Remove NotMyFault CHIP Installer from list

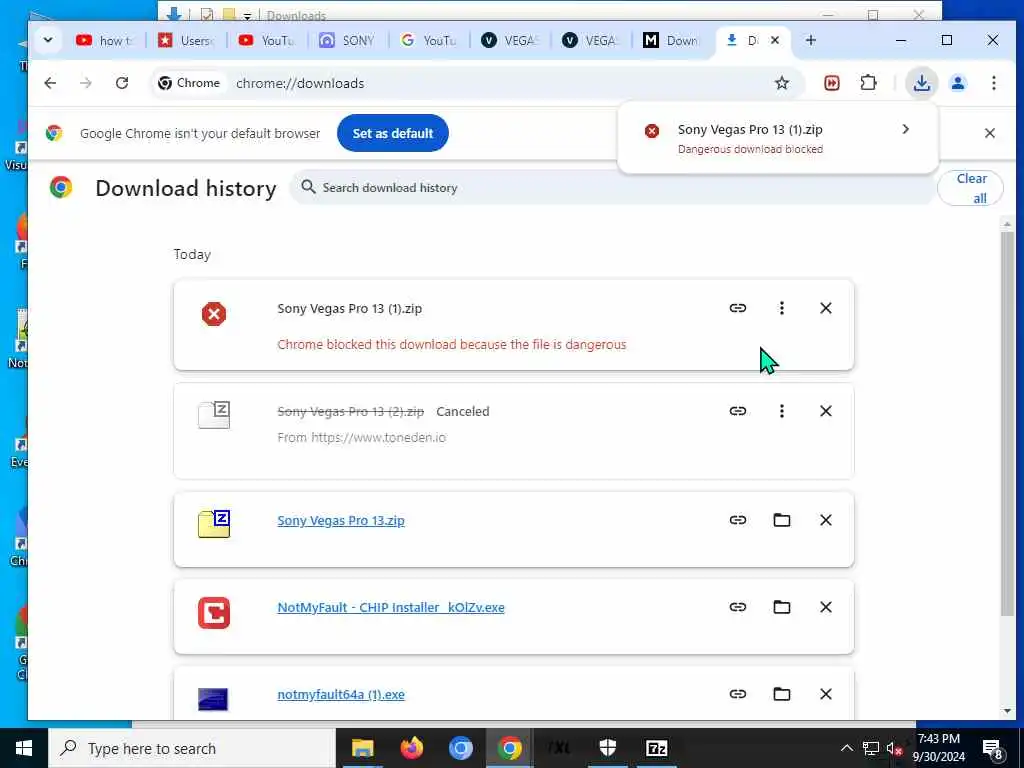(x=825, y=607)
